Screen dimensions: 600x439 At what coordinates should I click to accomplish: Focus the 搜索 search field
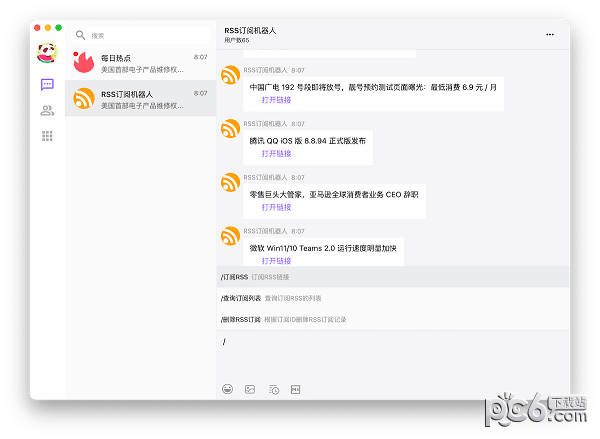(x=140, y=36)
